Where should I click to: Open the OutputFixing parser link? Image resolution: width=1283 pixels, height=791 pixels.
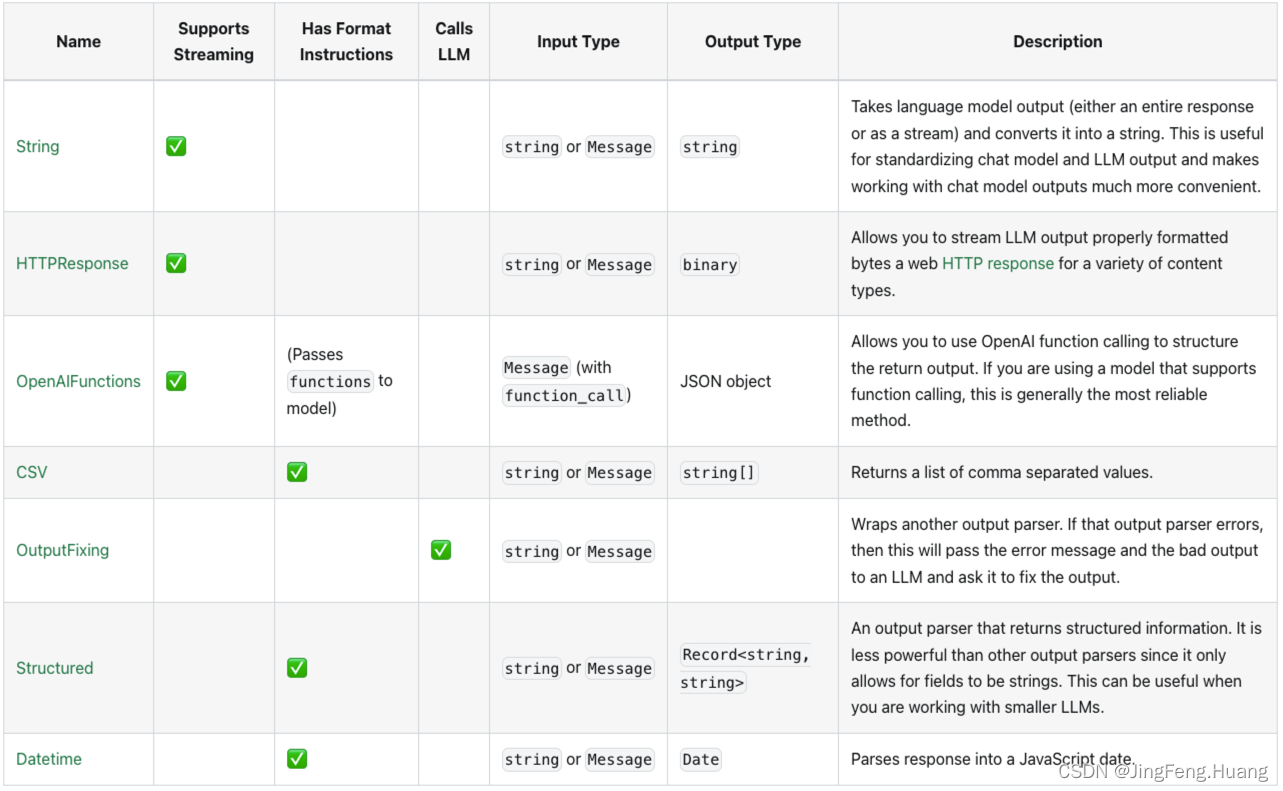tap(63, 550)
